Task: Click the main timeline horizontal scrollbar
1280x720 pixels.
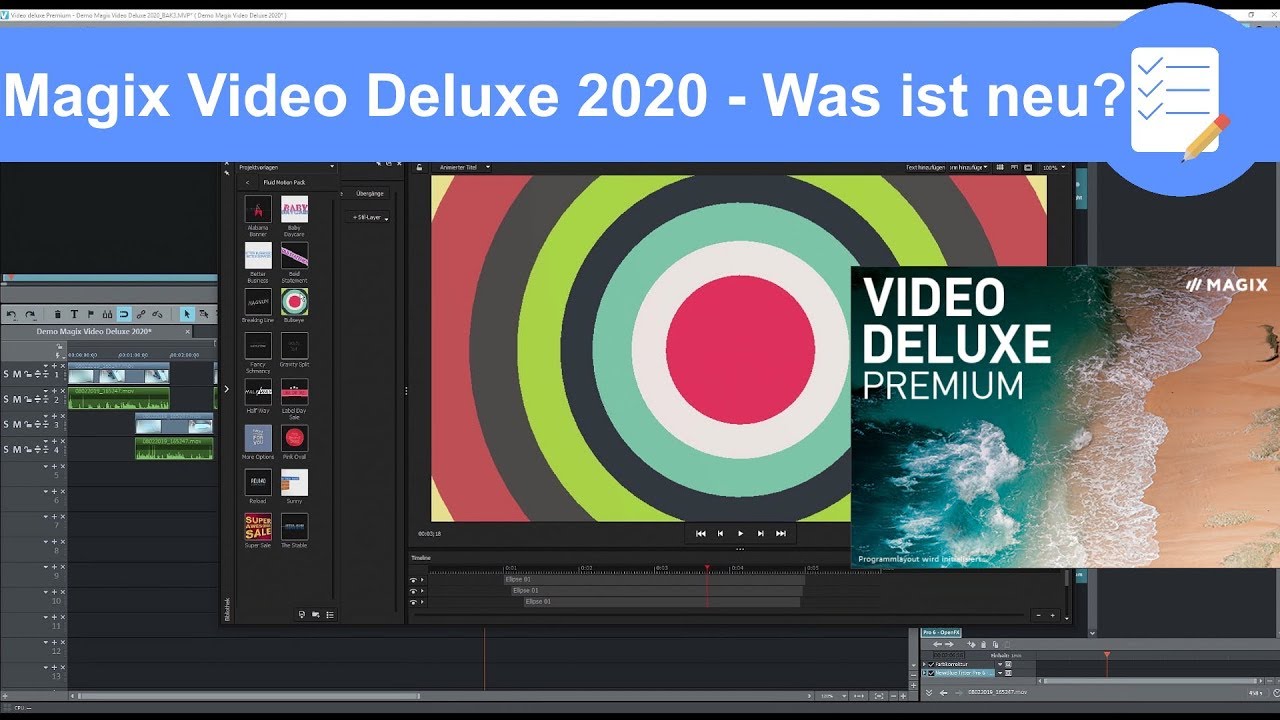Action: (x=248, y=696)
